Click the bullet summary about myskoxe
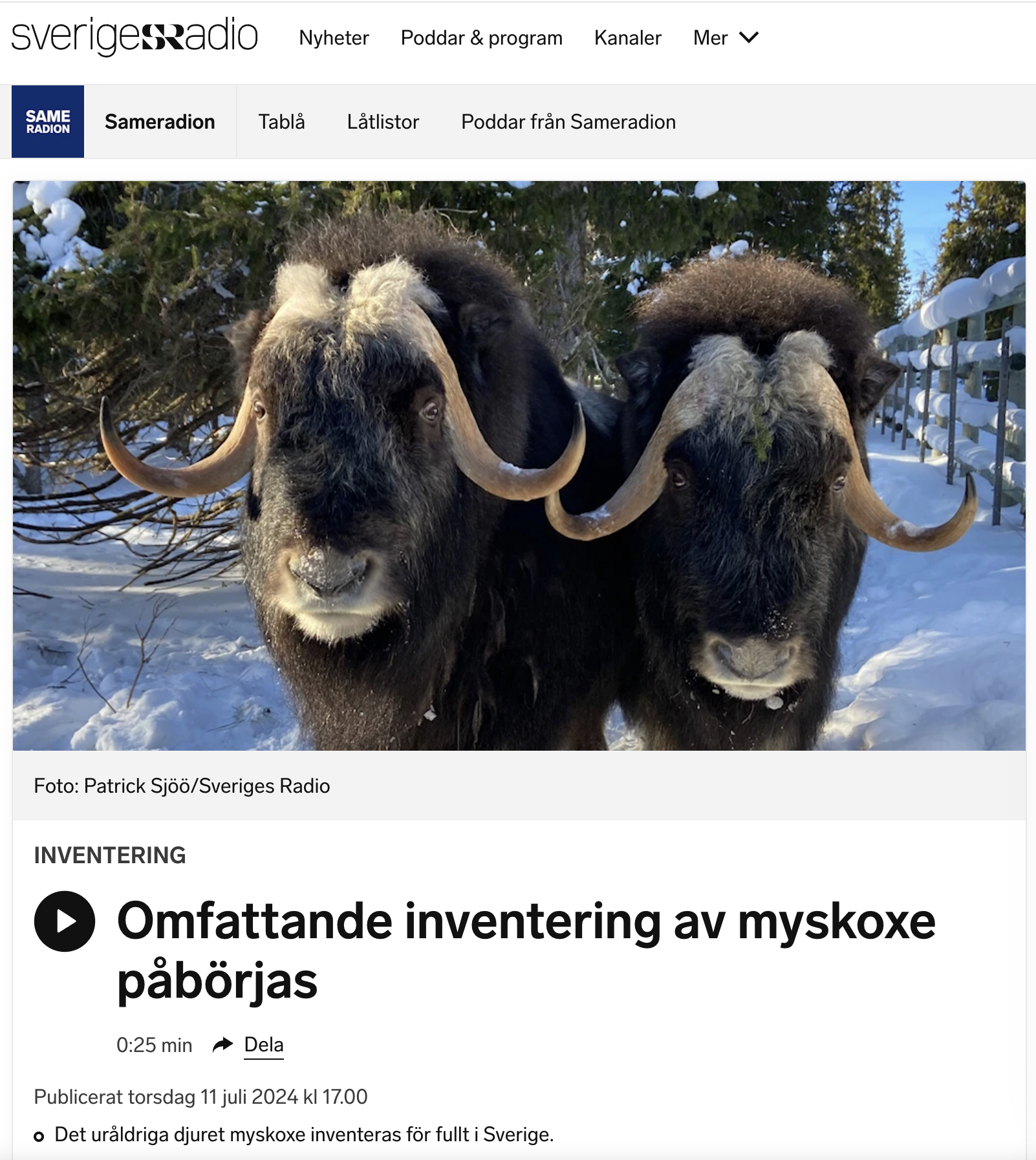Screen dimensions: 1036x1160 (304, 1134)
